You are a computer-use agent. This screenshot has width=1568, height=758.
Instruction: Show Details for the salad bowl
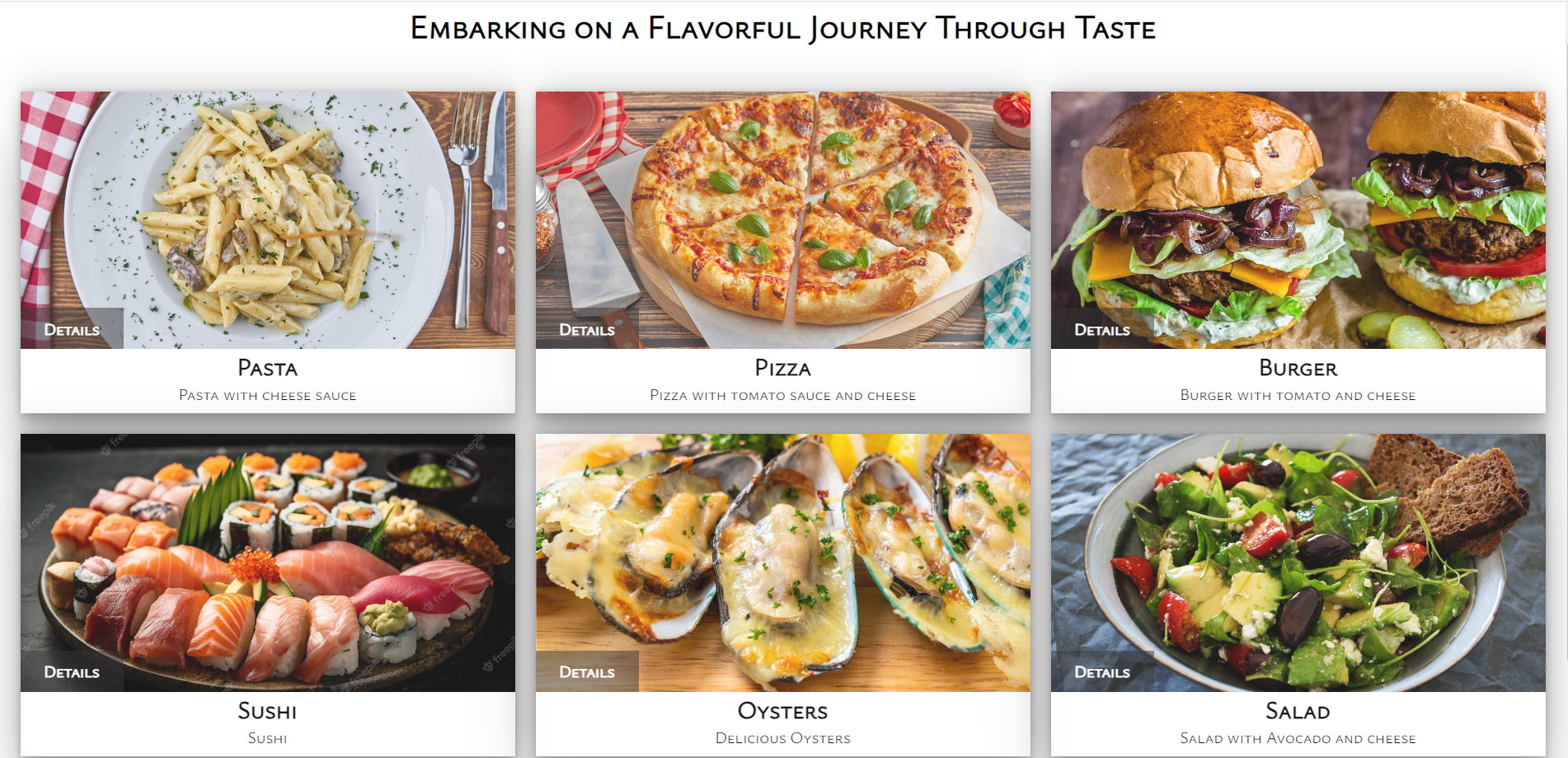coord(1102,672)
